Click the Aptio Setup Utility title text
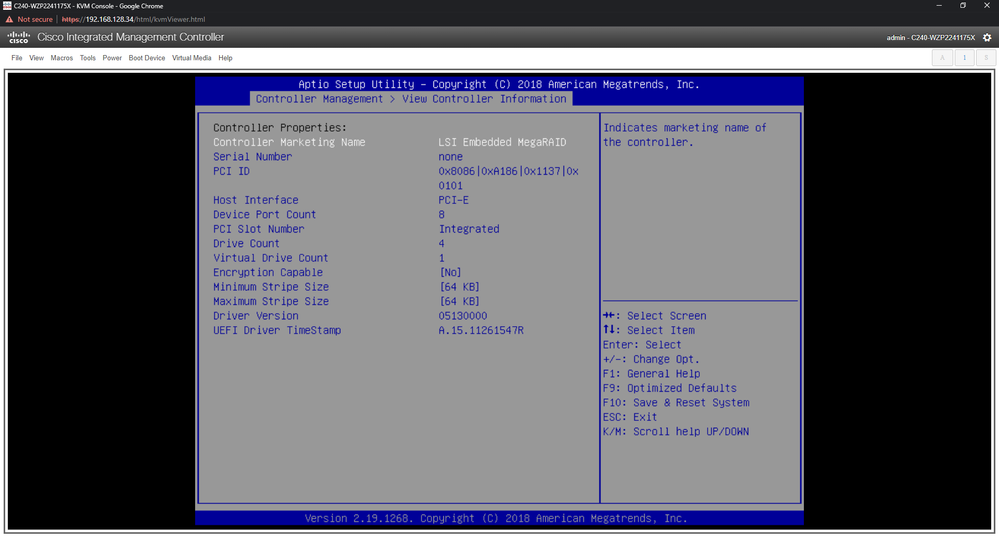The image size is (999, 541). coord(499,84)
